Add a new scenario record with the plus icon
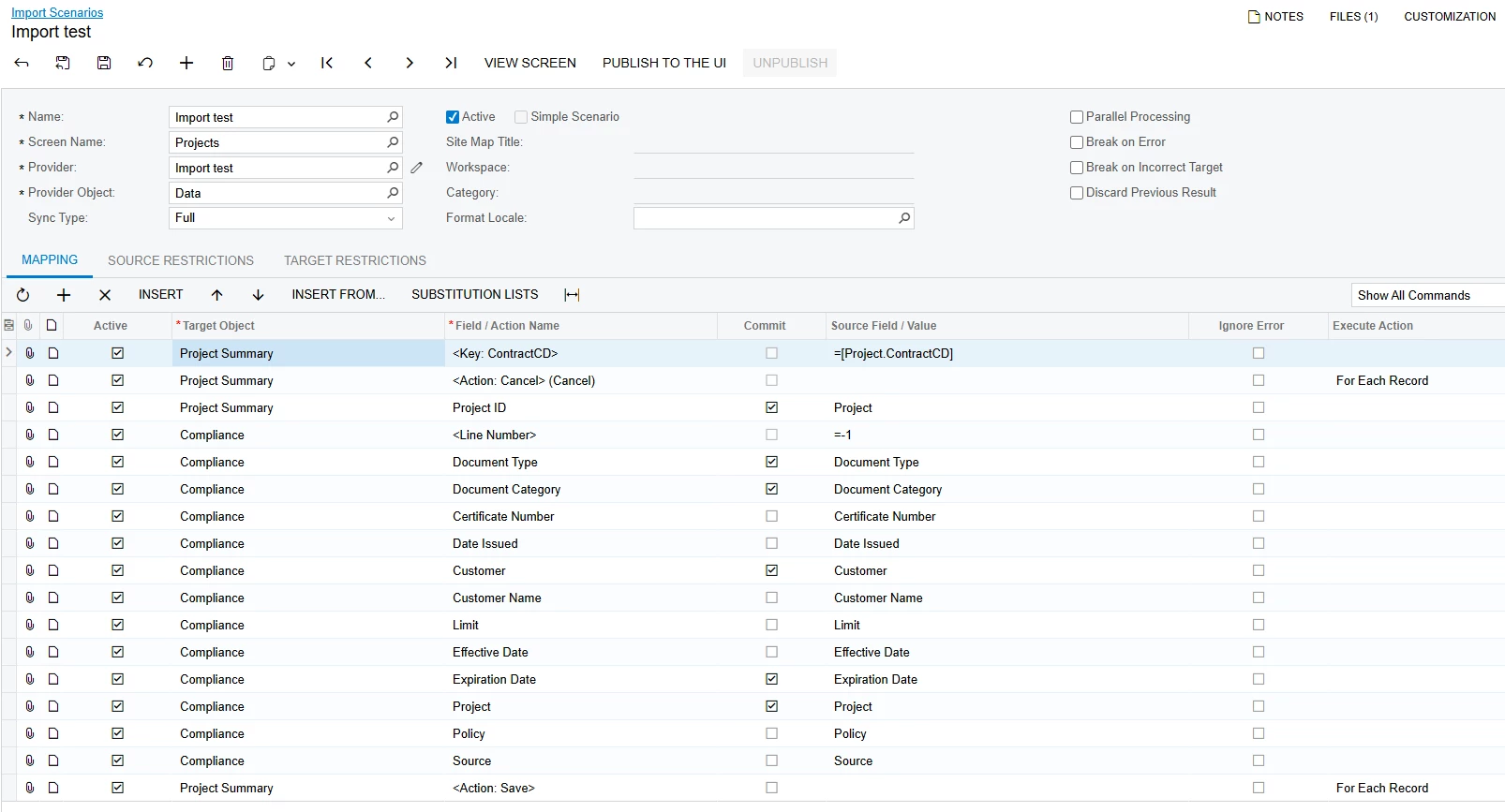1505x812 pixels. click(186, 63)
